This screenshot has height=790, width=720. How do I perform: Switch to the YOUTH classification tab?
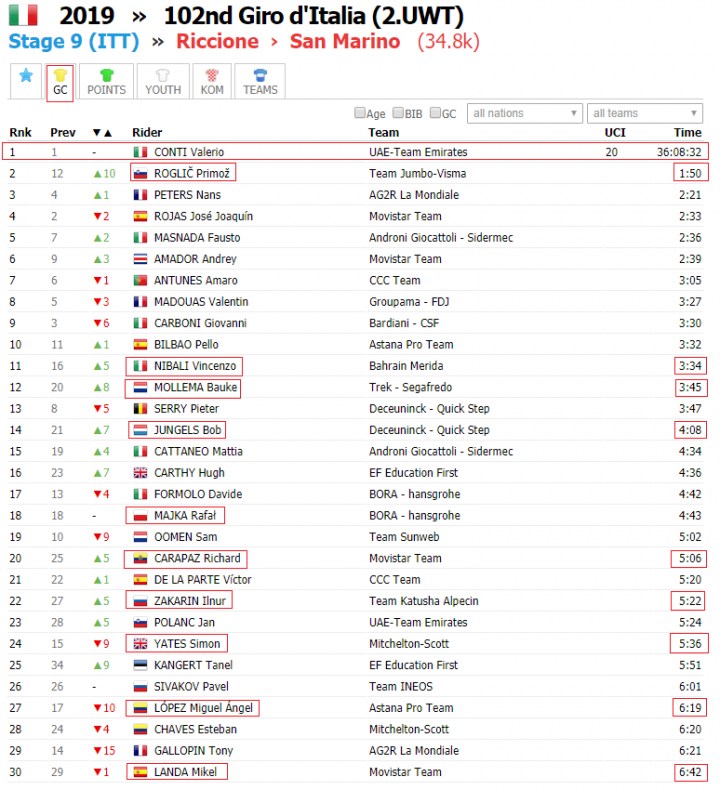163,82
